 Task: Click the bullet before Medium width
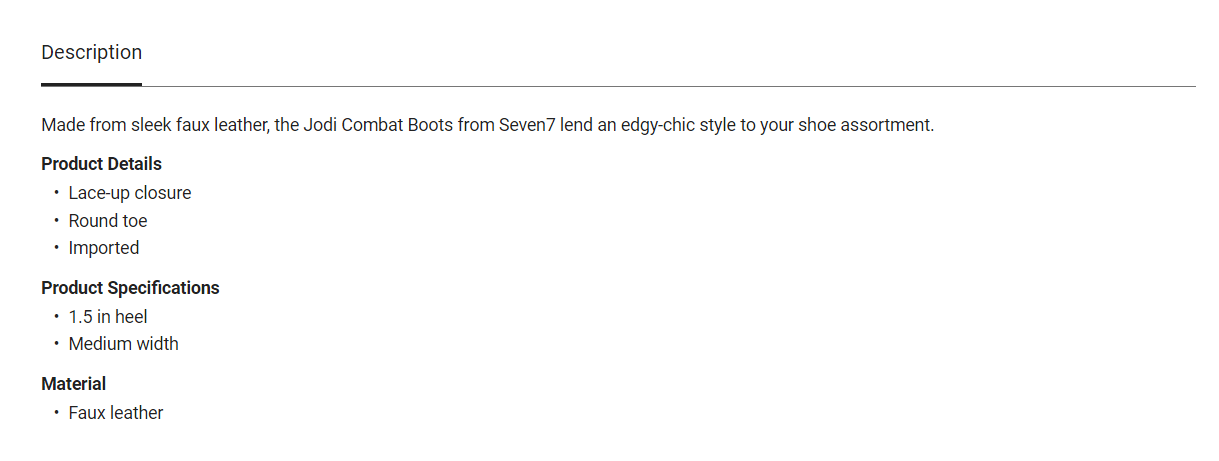[x=56, y=344]
